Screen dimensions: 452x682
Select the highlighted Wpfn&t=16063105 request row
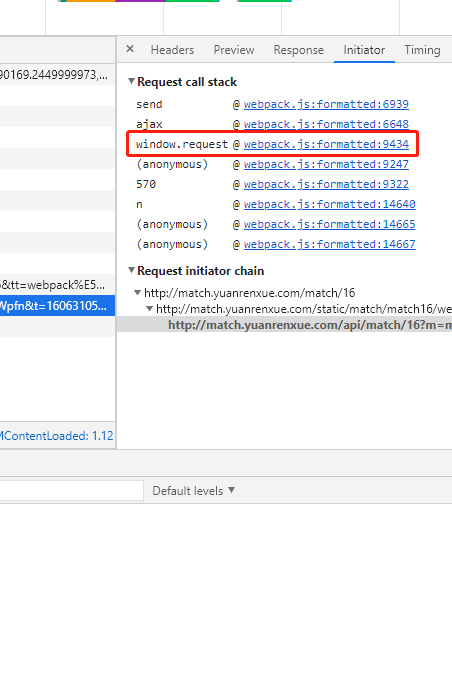pyautogui.click(x=57, y=306)
